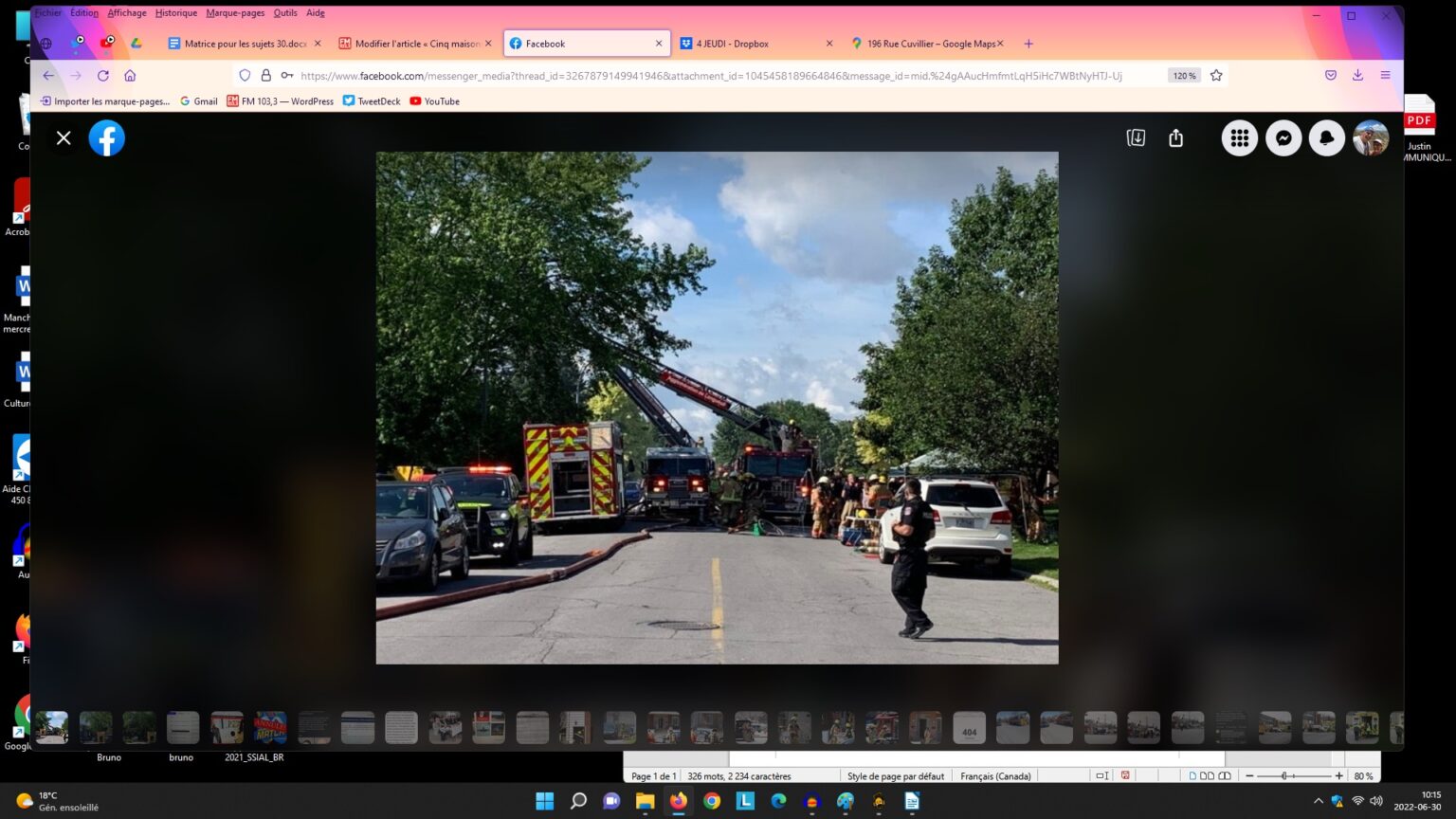Screen dimensions: 1456x819
Task: Open the Marque-pages menu
Action: pyautogui.click(x=235, y=13)
